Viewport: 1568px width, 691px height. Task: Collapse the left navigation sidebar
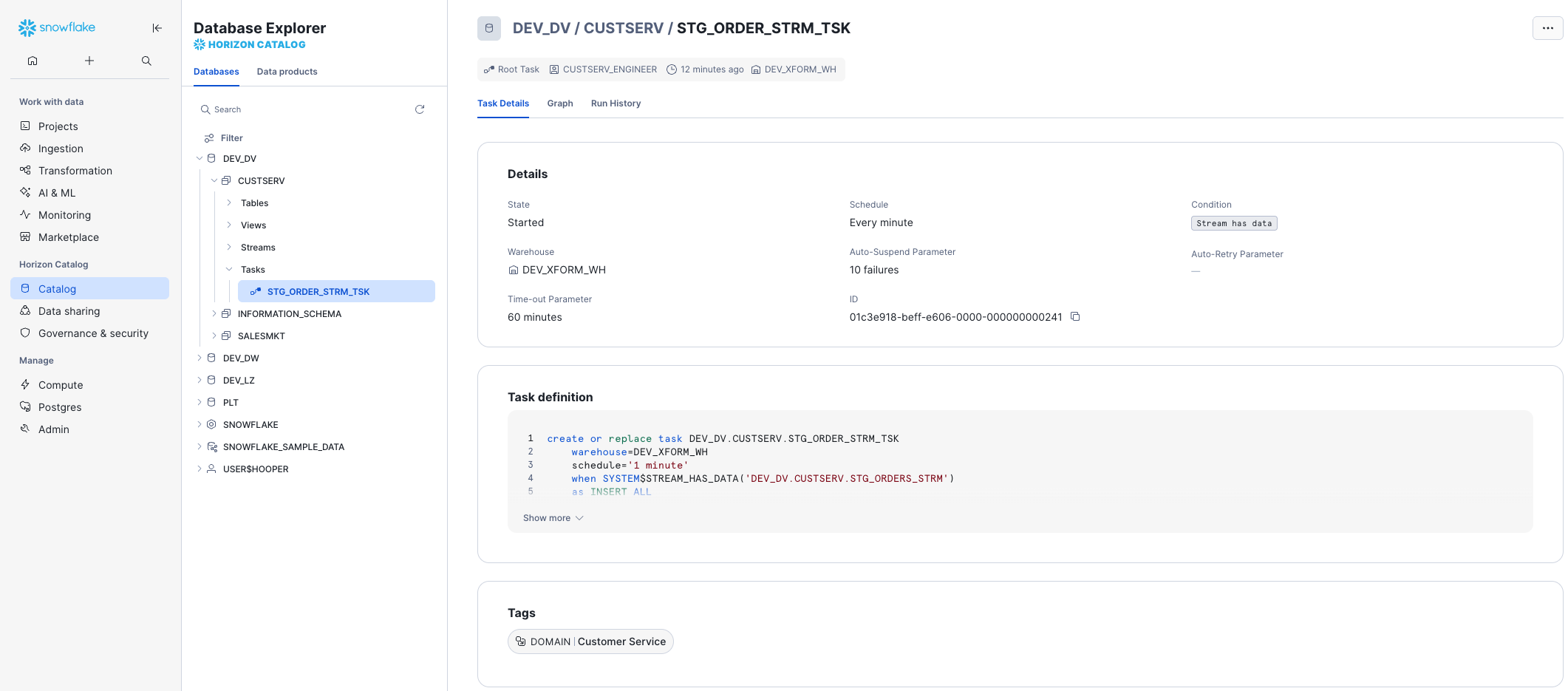157,28
